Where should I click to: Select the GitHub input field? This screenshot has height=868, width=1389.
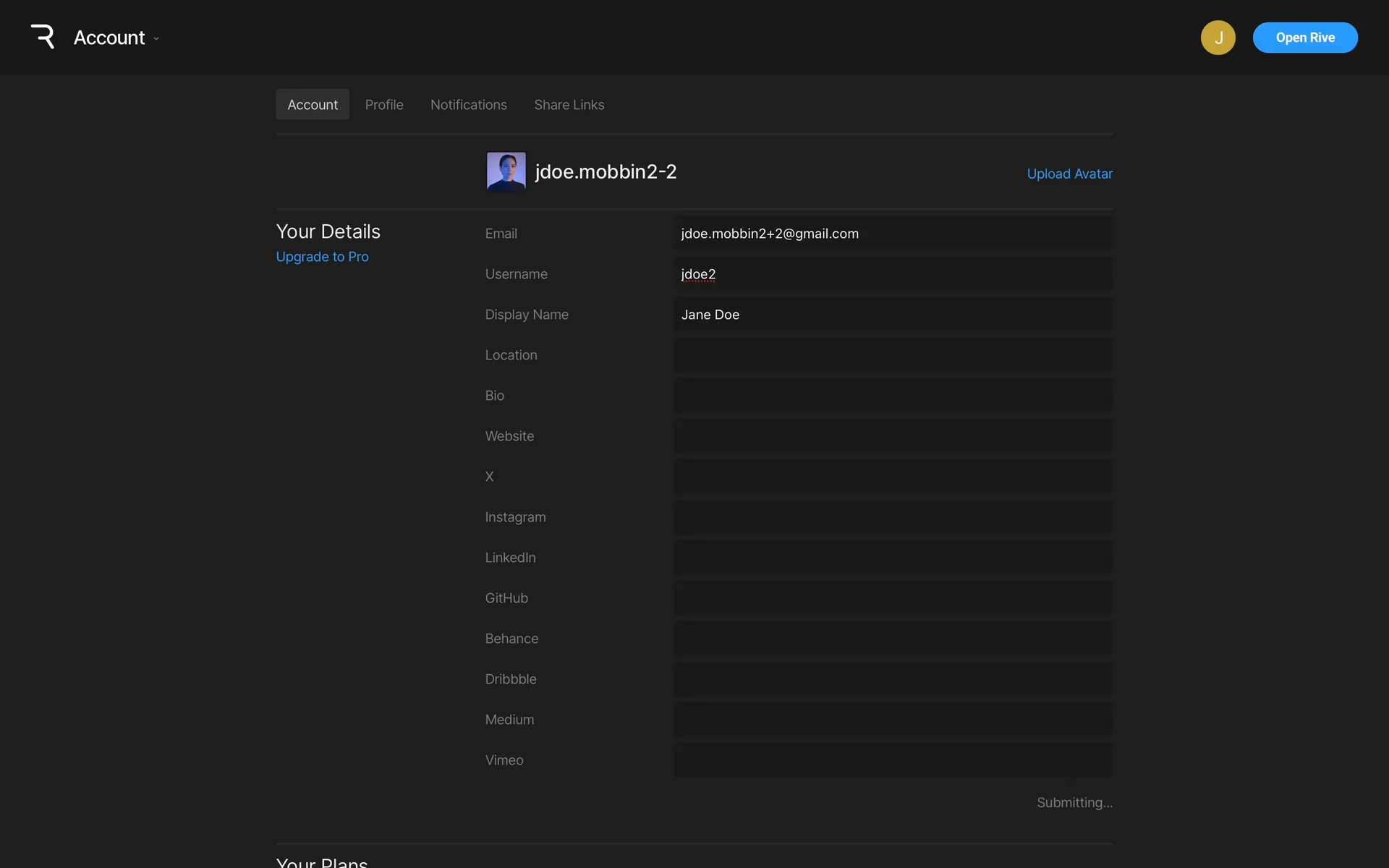click(x=893, y=598)
